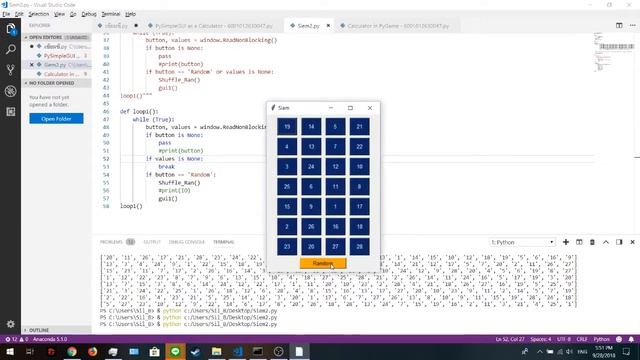Split the terminal panel
The height and width of the screenshot is (360, 640).
click(x=579, y=242)
